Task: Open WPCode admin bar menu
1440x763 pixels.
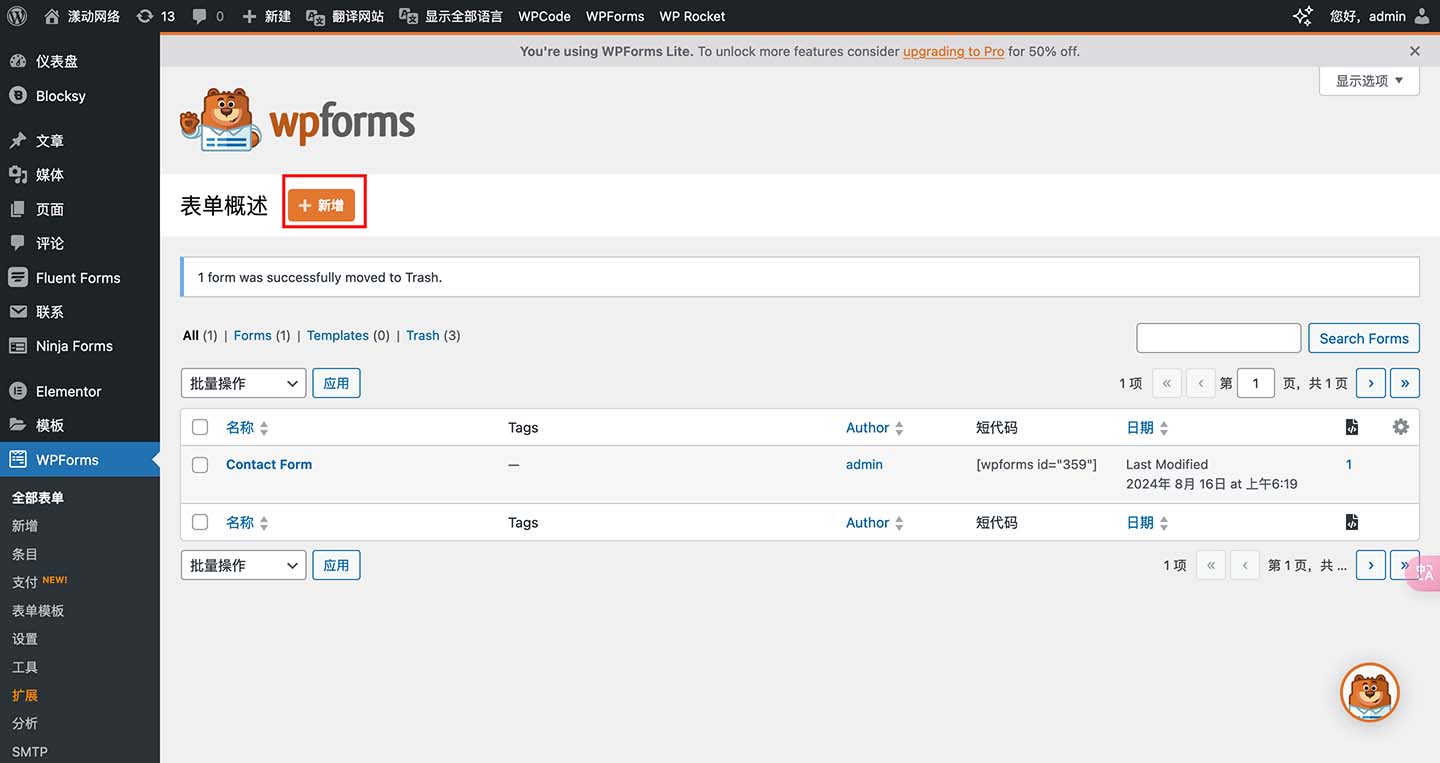Action: [544, 16]
